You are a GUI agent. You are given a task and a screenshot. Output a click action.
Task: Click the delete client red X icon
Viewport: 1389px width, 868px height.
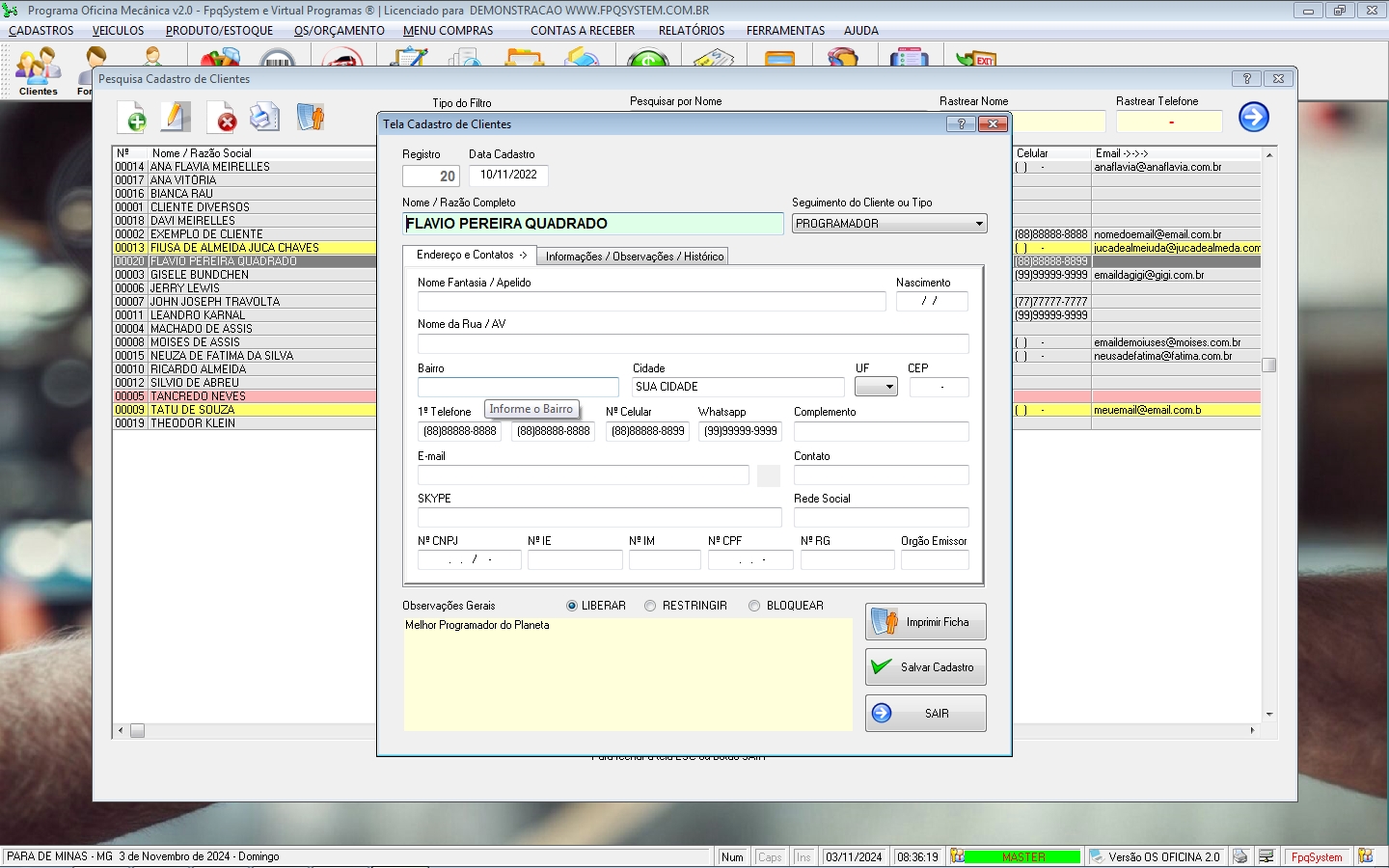click(221, 118)
